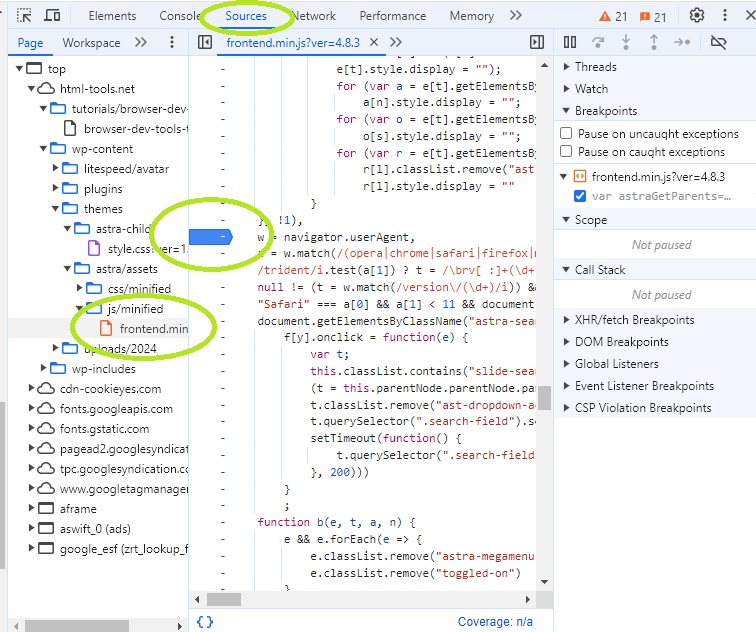Collapse the top frame tree node

(x=19, y=68)
